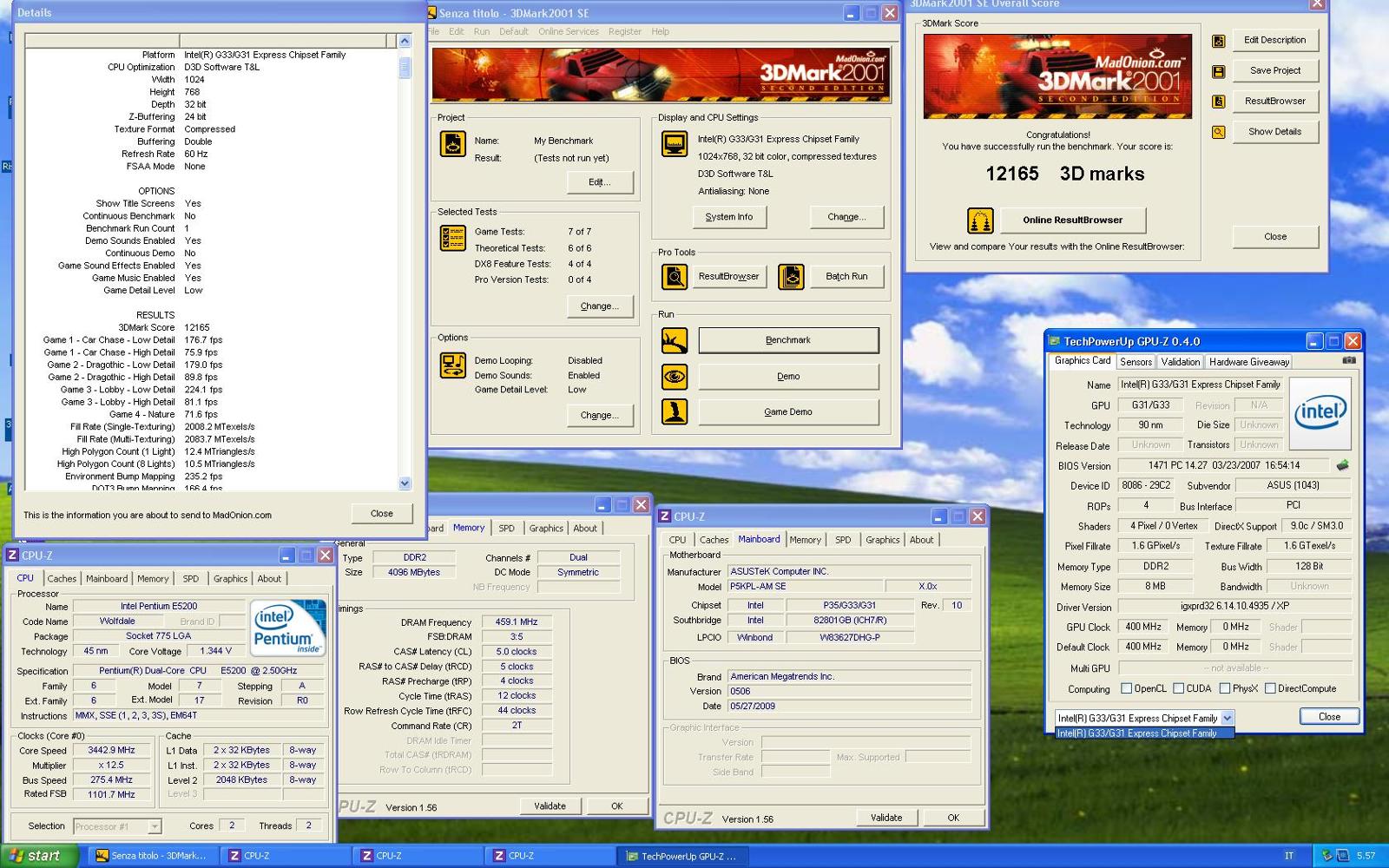The width and height of the screenshot is (1389, 868).
Task: Click the Online ResultBrowser people icon
Action: (980, 220)
